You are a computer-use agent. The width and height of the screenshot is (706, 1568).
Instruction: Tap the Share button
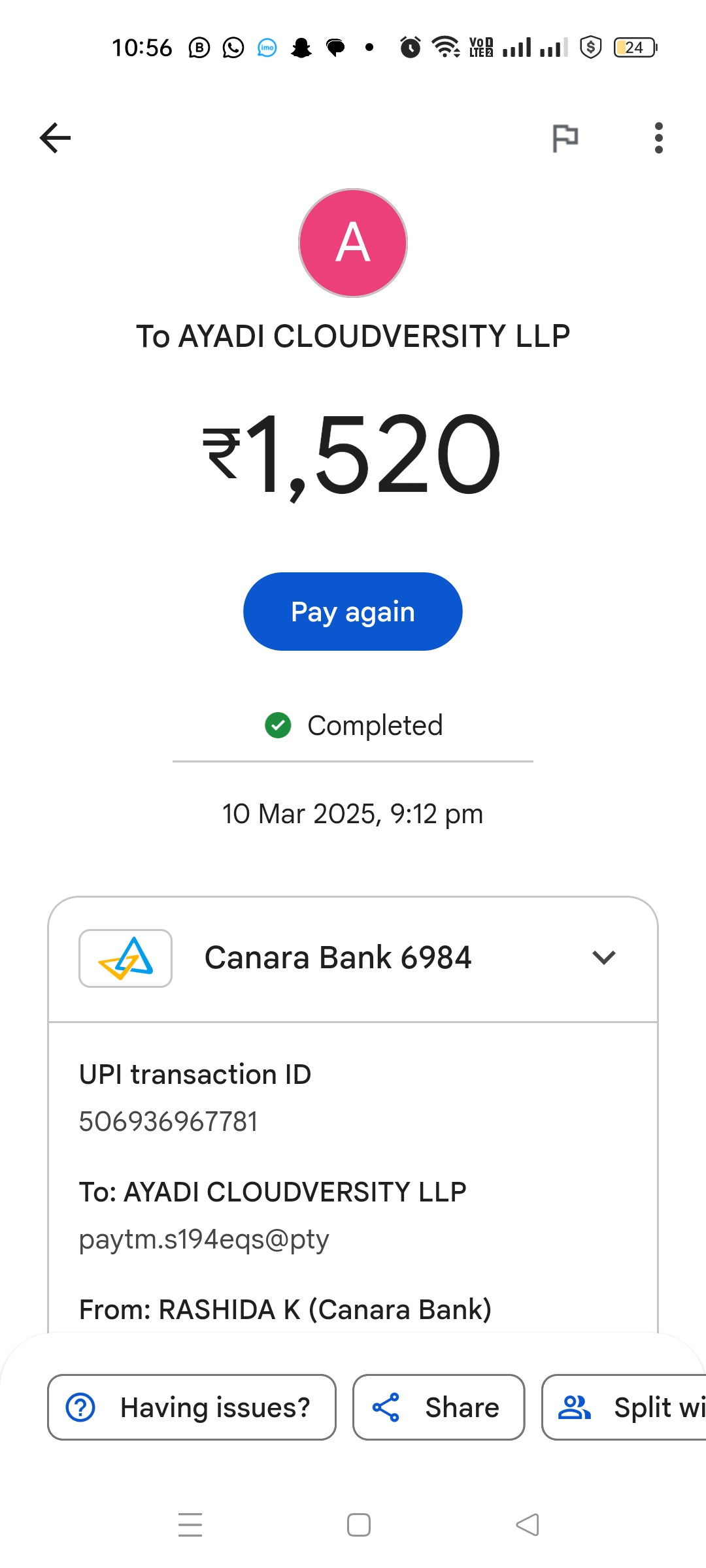[x=439, y=1407]
